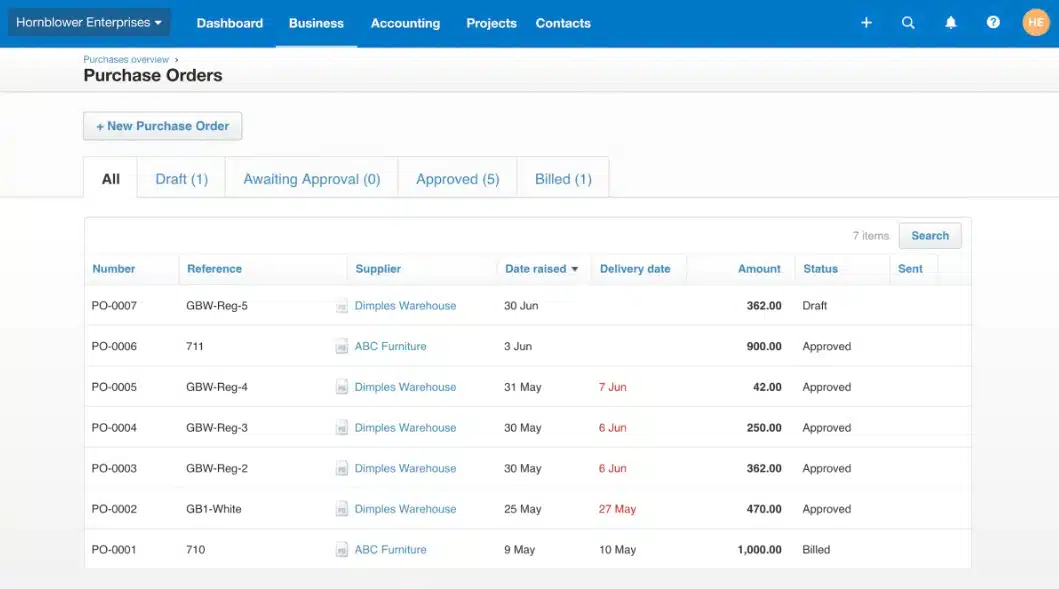Click reference GBW-Reg-5
Viewport: 1059px width, 589px height.
pos(217,306)
